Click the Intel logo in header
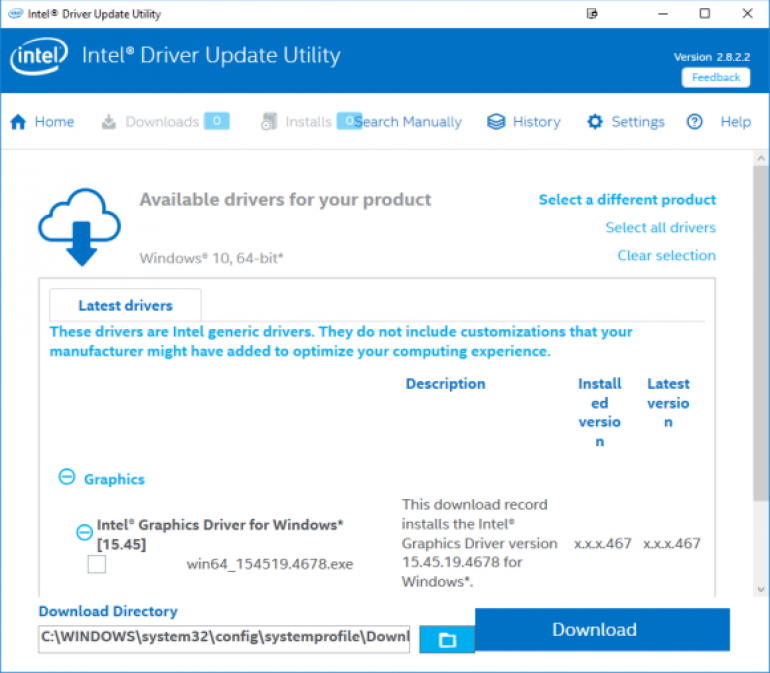 pyautogui.click(x=39, y=56)
